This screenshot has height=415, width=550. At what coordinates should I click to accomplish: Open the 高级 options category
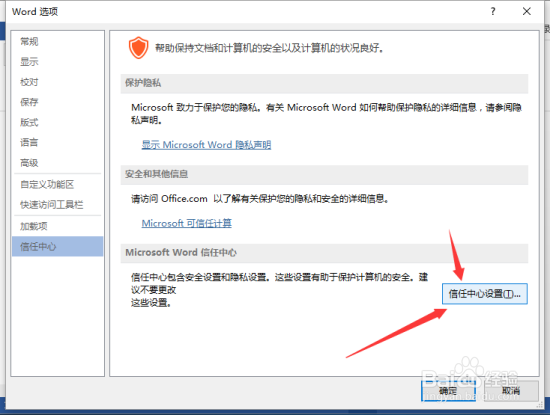[57, 163]
